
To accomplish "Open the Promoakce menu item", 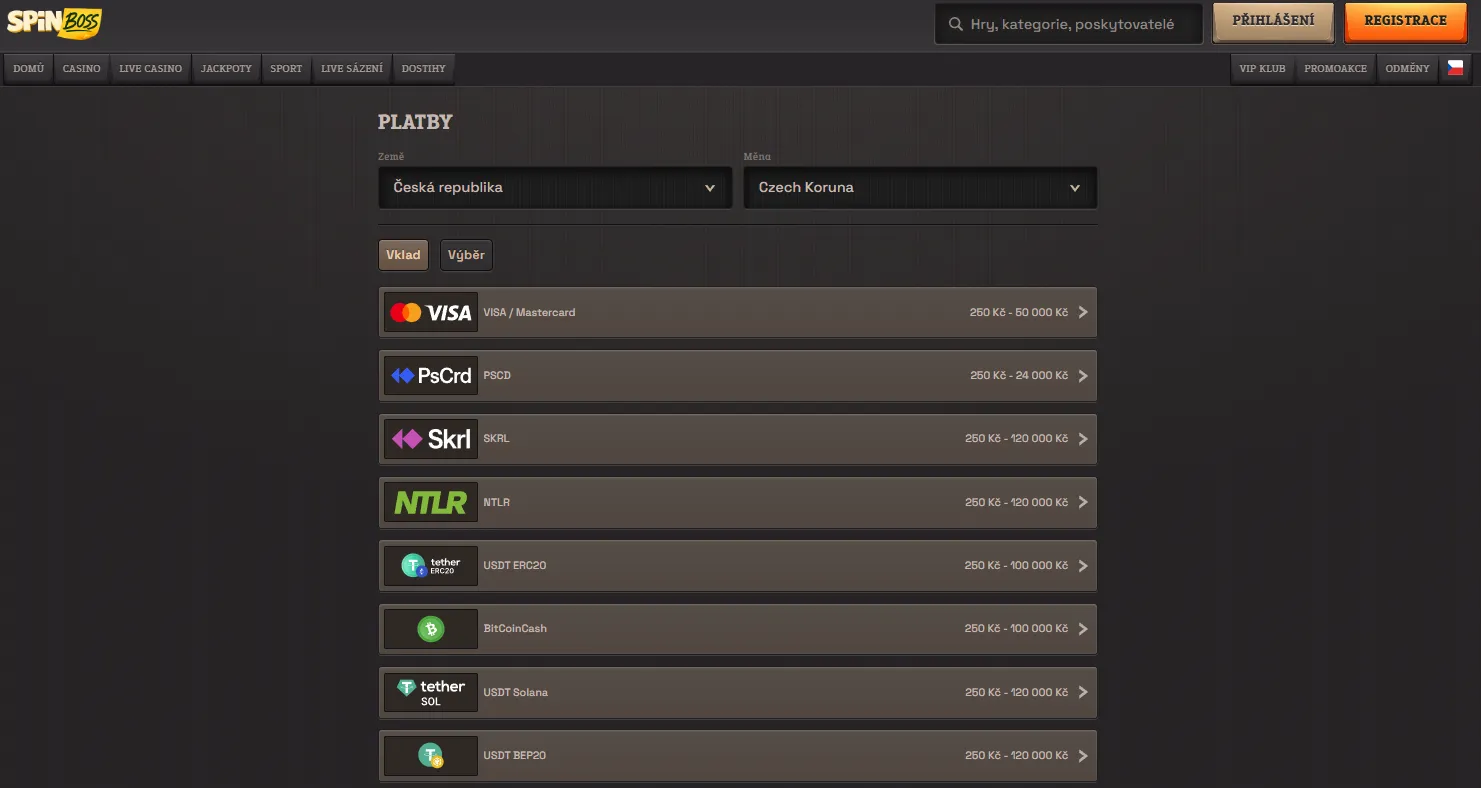I will click(x=1335, y=69).
